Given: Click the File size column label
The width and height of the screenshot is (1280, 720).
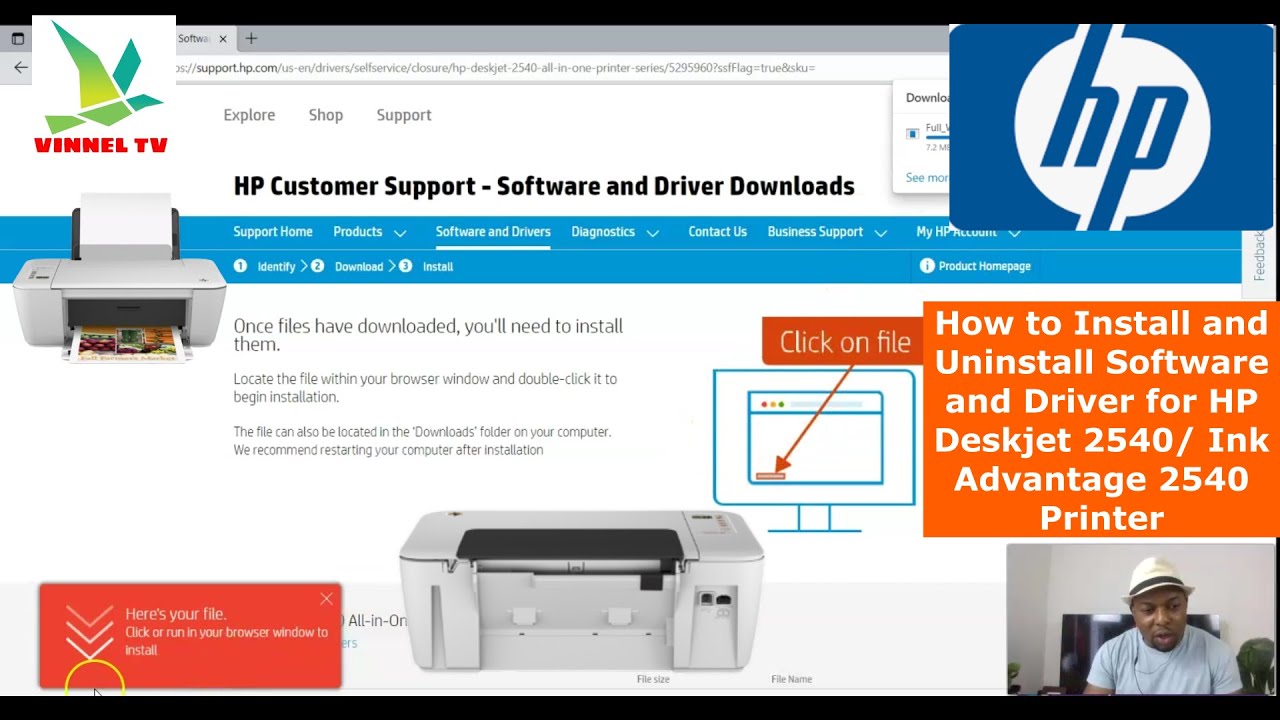Looking at the screenshot, I should pyautogui.click(x=653, y=679).
